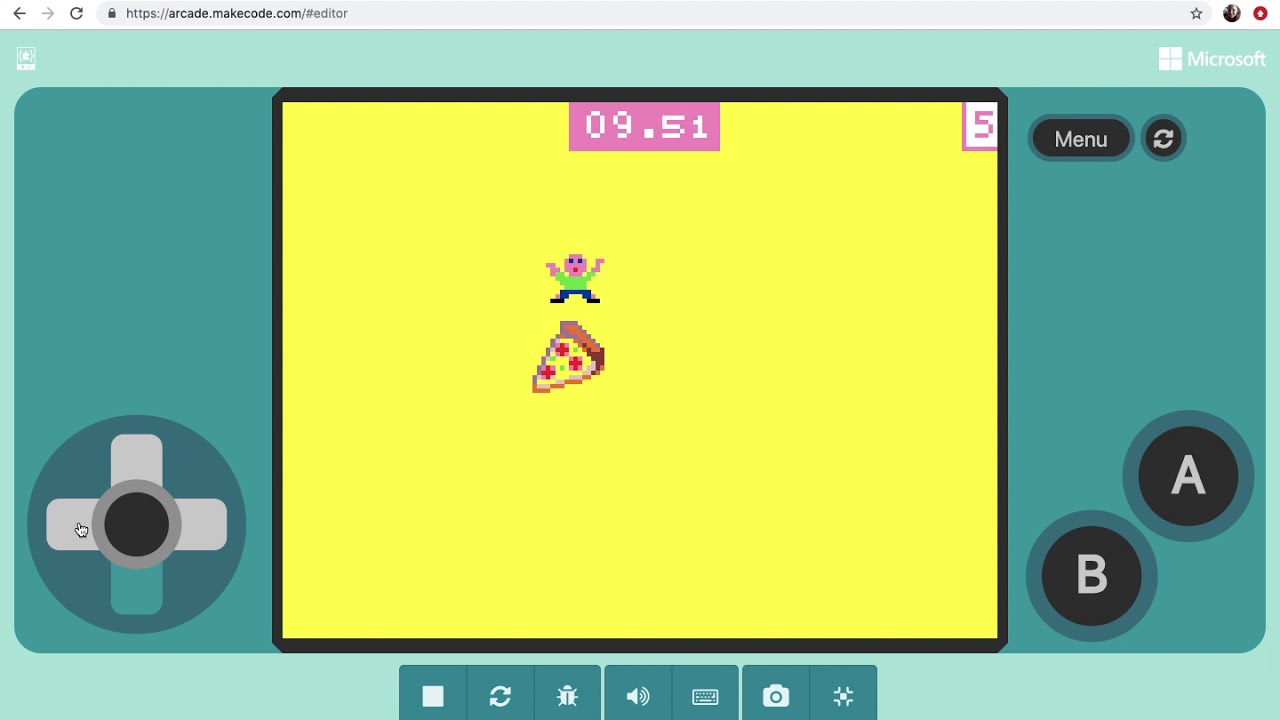
Task: Tap the B game button
Action: (x=1091, y=576)
